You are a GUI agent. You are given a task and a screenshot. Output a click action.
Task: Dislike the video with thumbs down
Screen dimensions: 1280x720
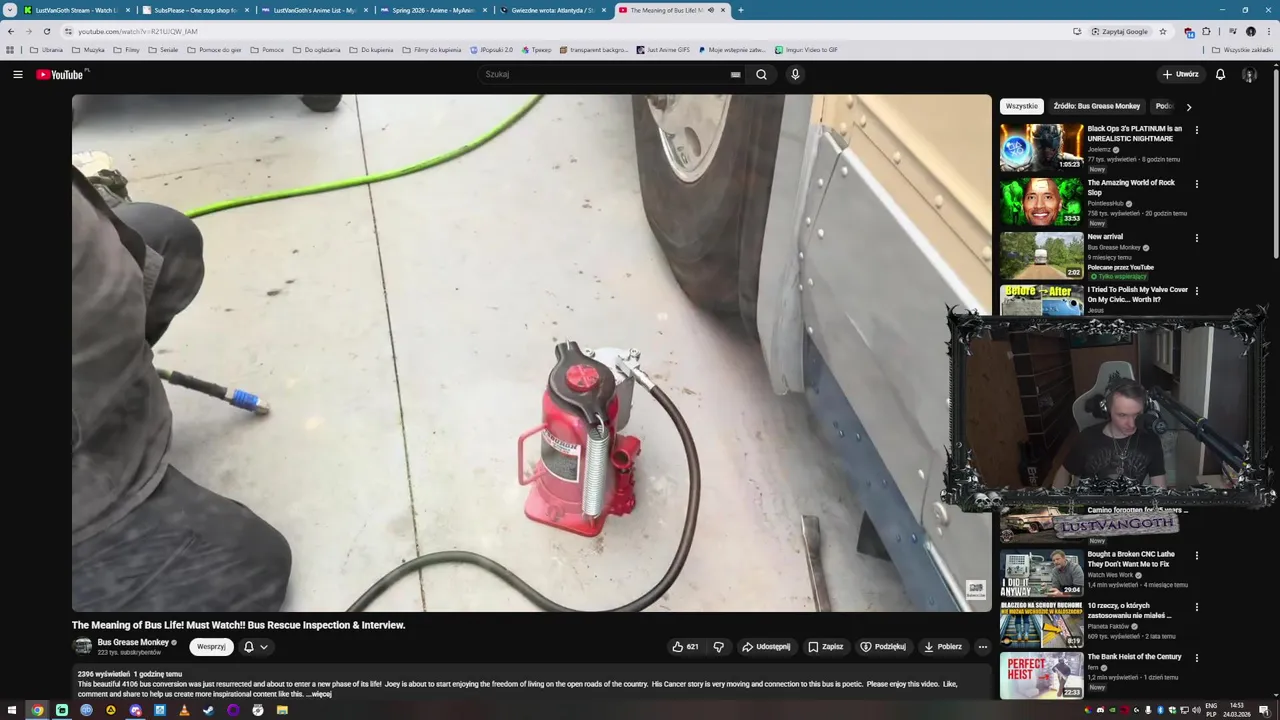coord(718,647)
